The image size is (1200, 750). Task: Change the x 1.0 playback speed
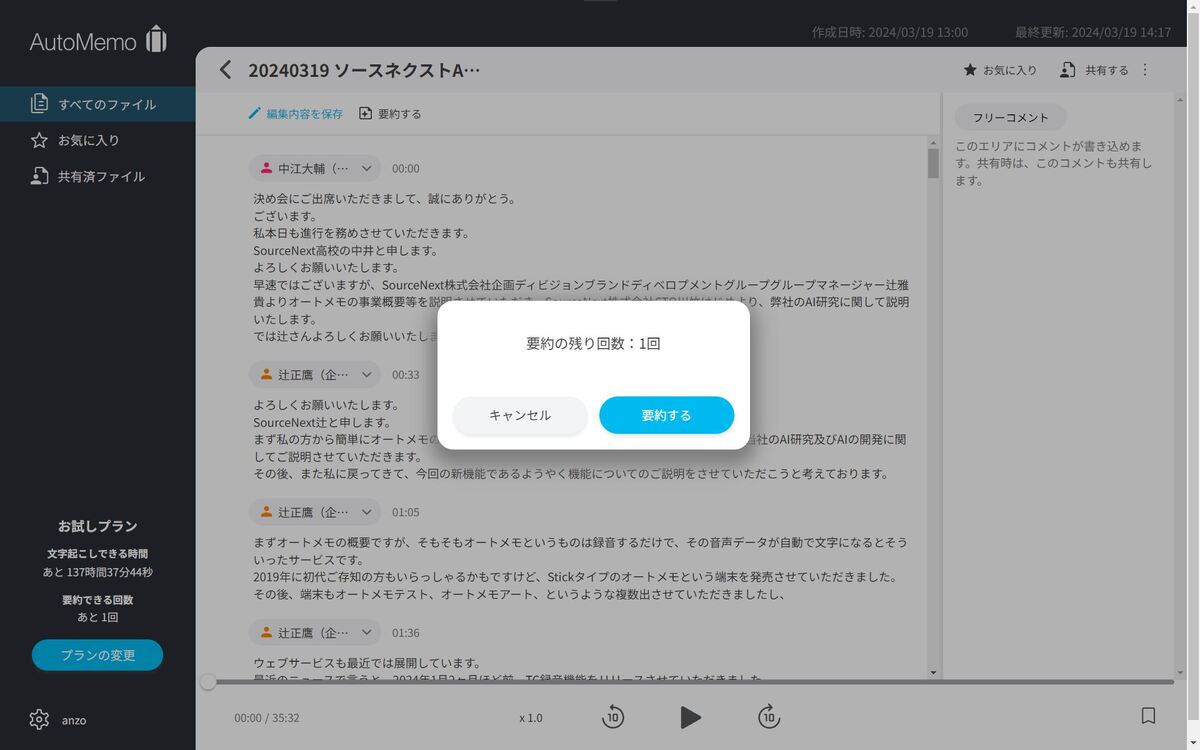coord(531,717)
